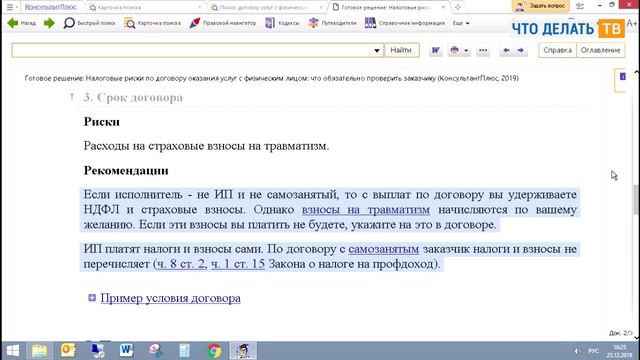
Task: Close the Карточка поиска tab
Action: [x=200, y=7]
